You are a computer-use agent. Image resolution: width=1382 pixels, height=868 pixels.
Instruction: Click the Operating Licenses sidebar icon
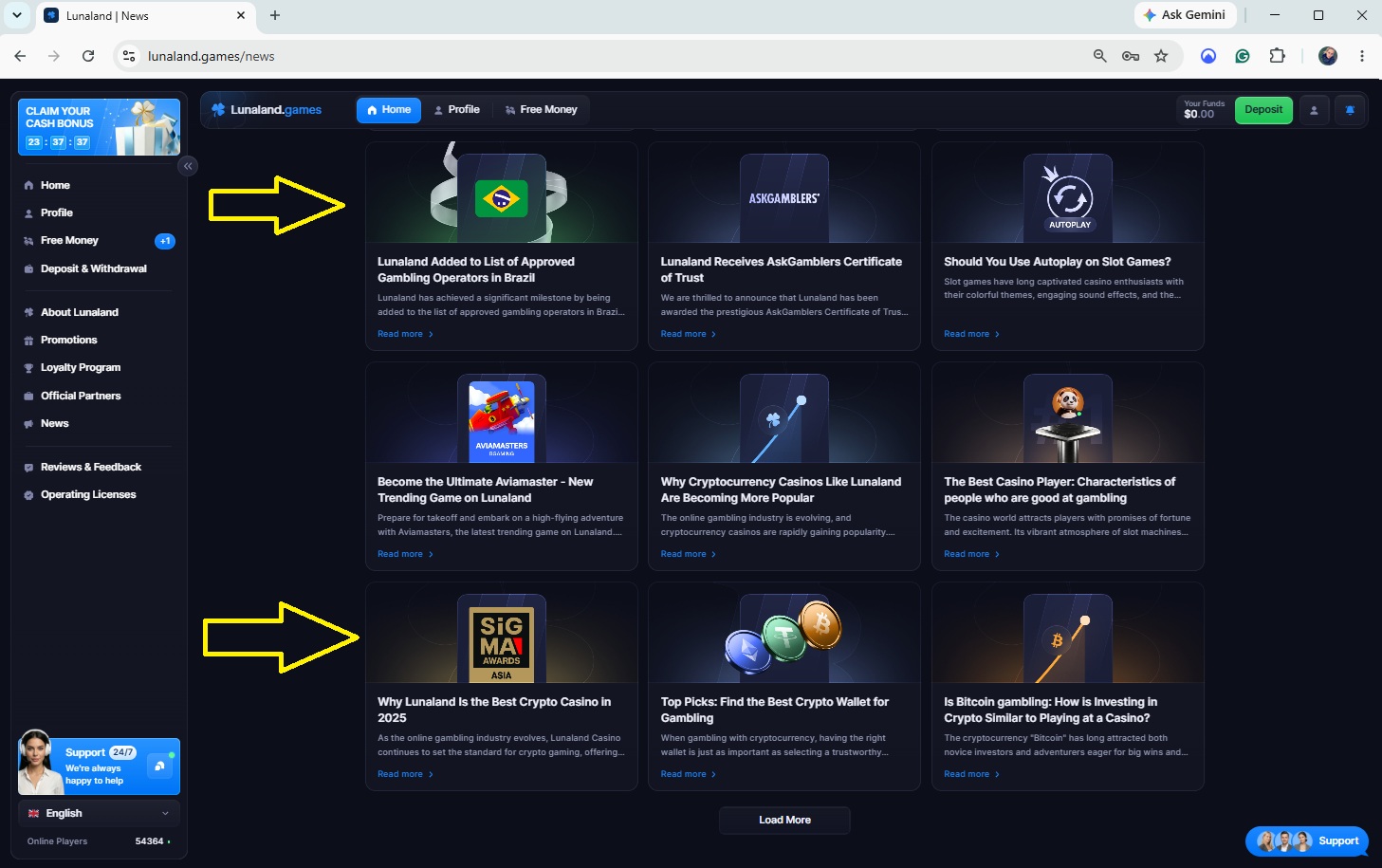point(28,495)
